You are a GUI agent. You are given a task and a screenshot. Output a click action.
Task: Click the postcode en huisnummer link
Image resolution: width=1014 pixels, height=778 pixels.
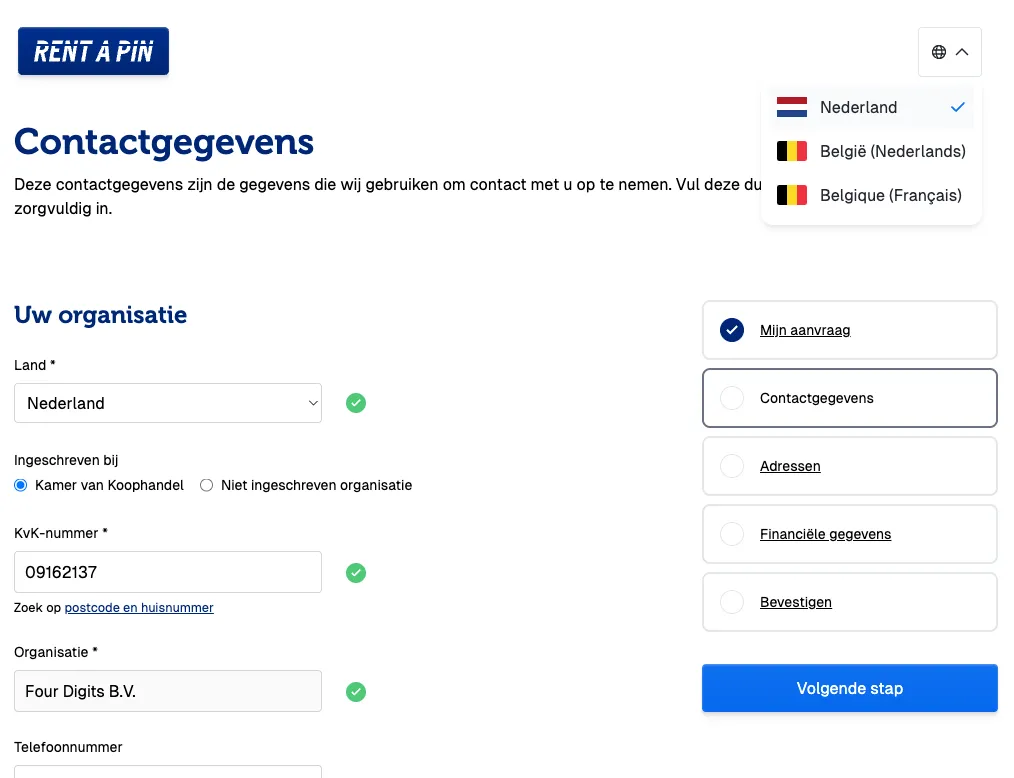coord(139,608)
